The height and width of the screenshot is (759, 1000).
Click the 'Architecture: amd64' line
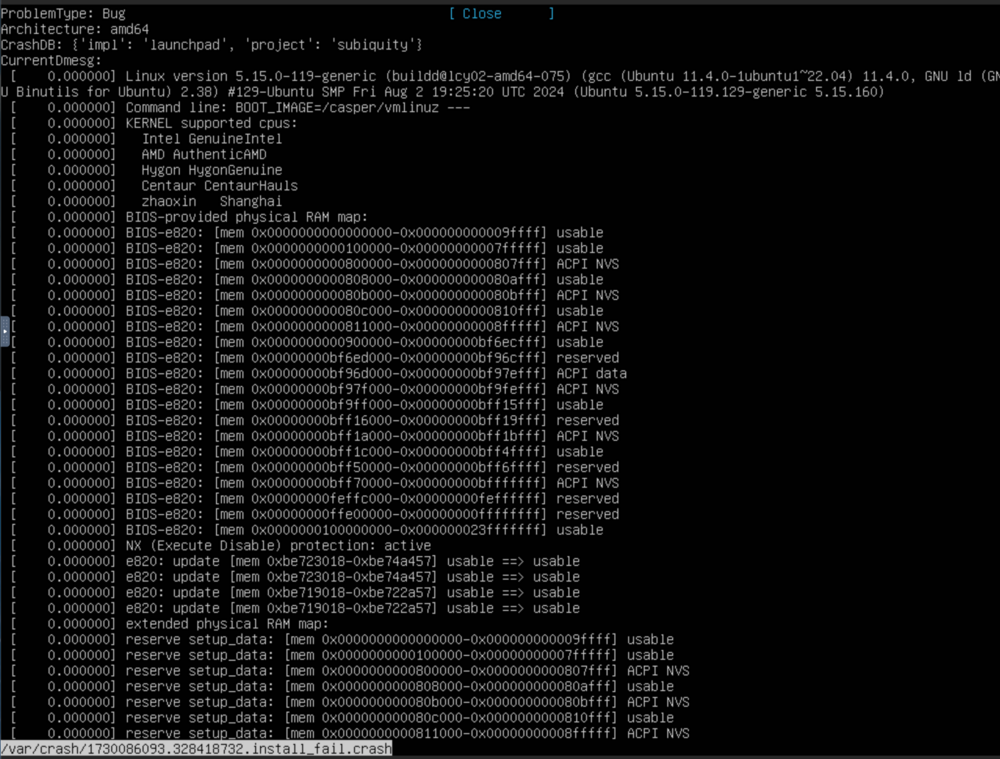(75, 29)
